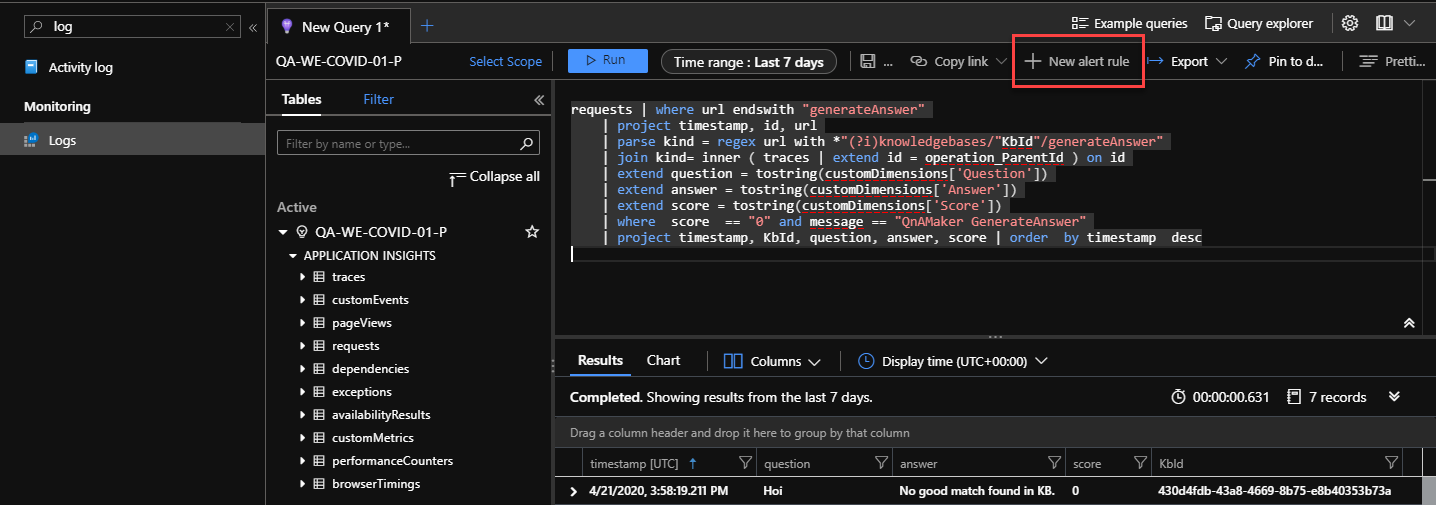The width and height of the screenshot is (1436, 505).
Task: Expand the 4/21/2020 result row
Action: [x=573, y=491]
